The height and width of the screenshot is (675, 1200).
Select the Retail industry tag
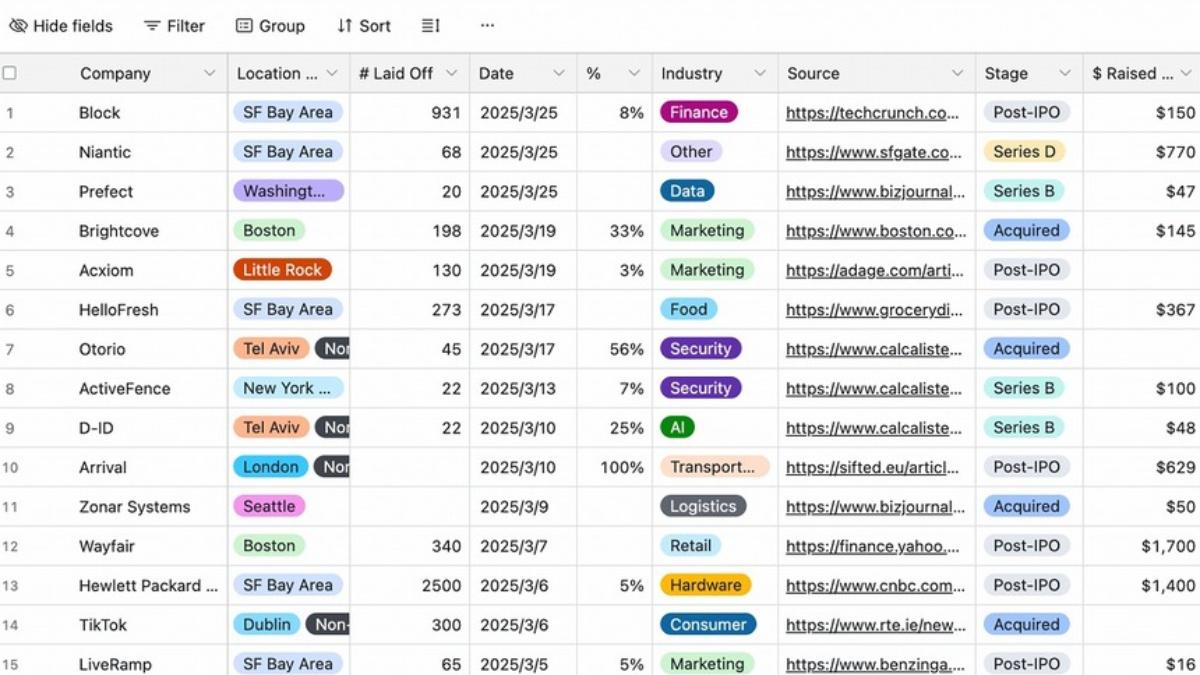[x=691, y=546]
